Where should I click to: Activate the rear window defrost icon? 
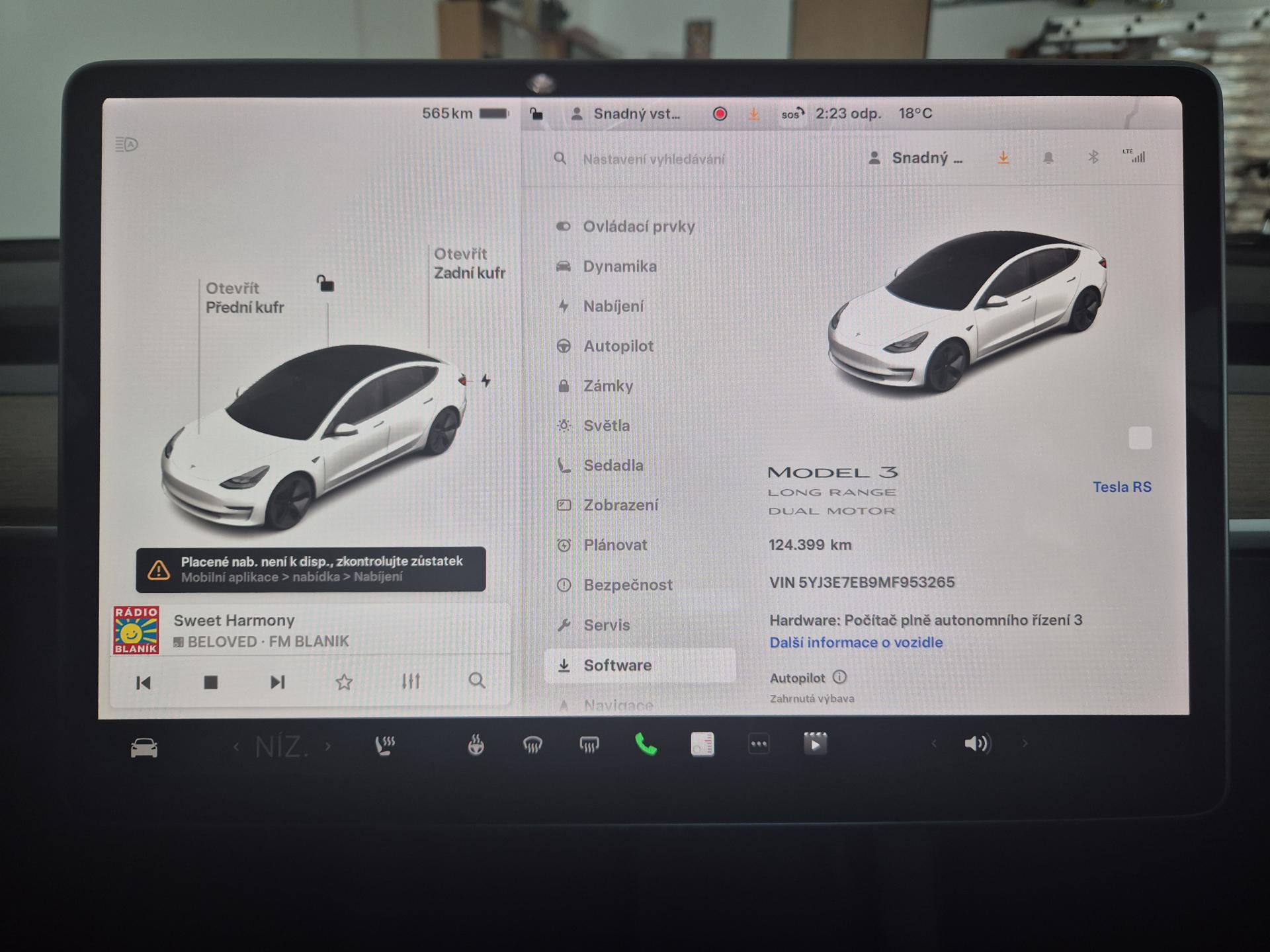click(x=589, y=745)
